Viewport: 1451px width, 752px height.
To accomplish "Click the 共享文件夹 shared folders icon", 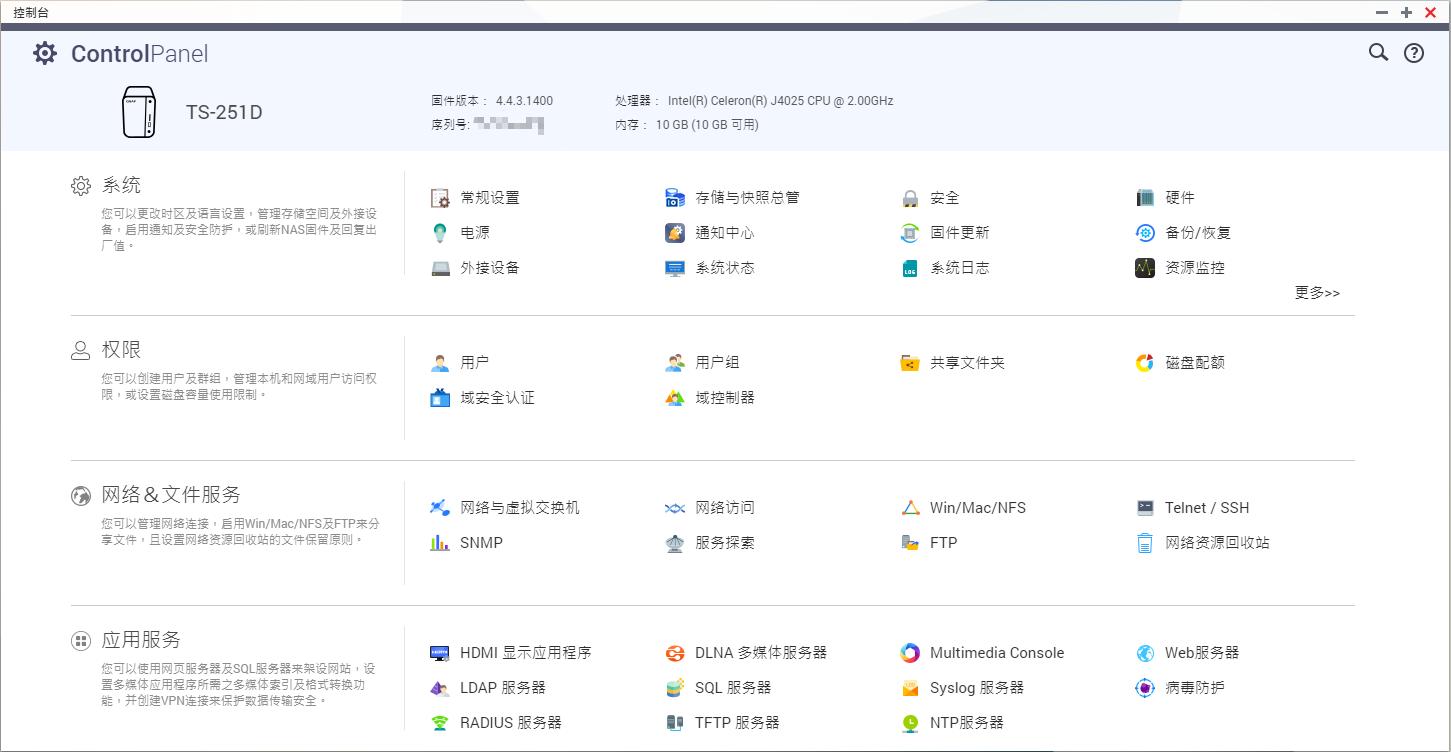I will pos(910,363).
